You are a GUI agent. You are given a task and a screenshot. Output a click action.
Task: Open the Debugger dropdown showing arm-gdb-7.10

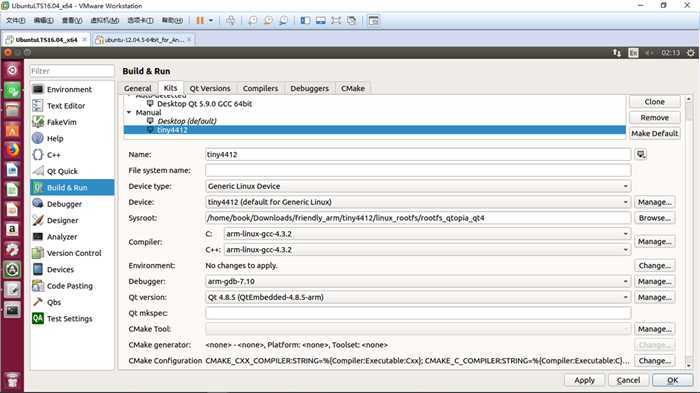[x=418, y=281]
